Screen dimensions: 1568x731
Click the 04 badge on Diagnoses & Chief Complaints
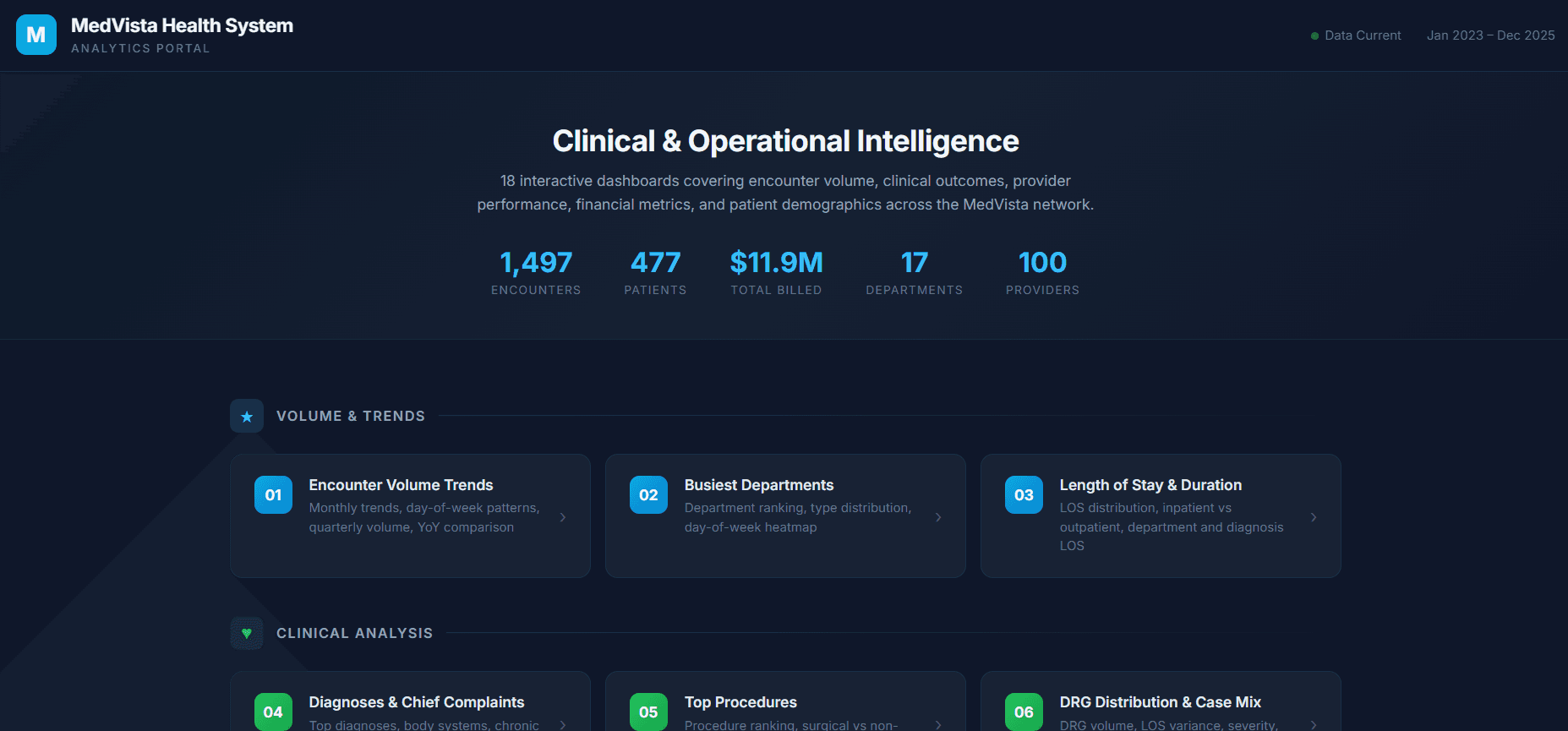point(273,712)
